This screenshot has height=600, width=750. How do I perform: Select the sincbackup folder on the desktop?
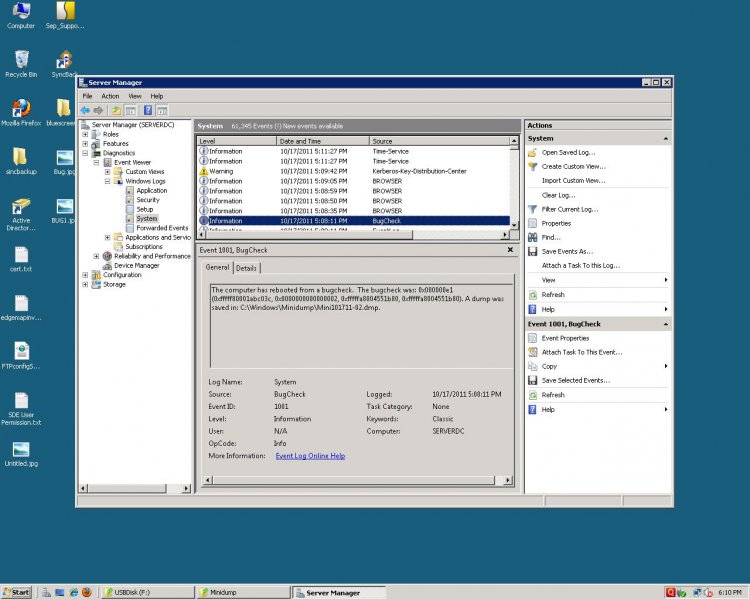(21, 161)
